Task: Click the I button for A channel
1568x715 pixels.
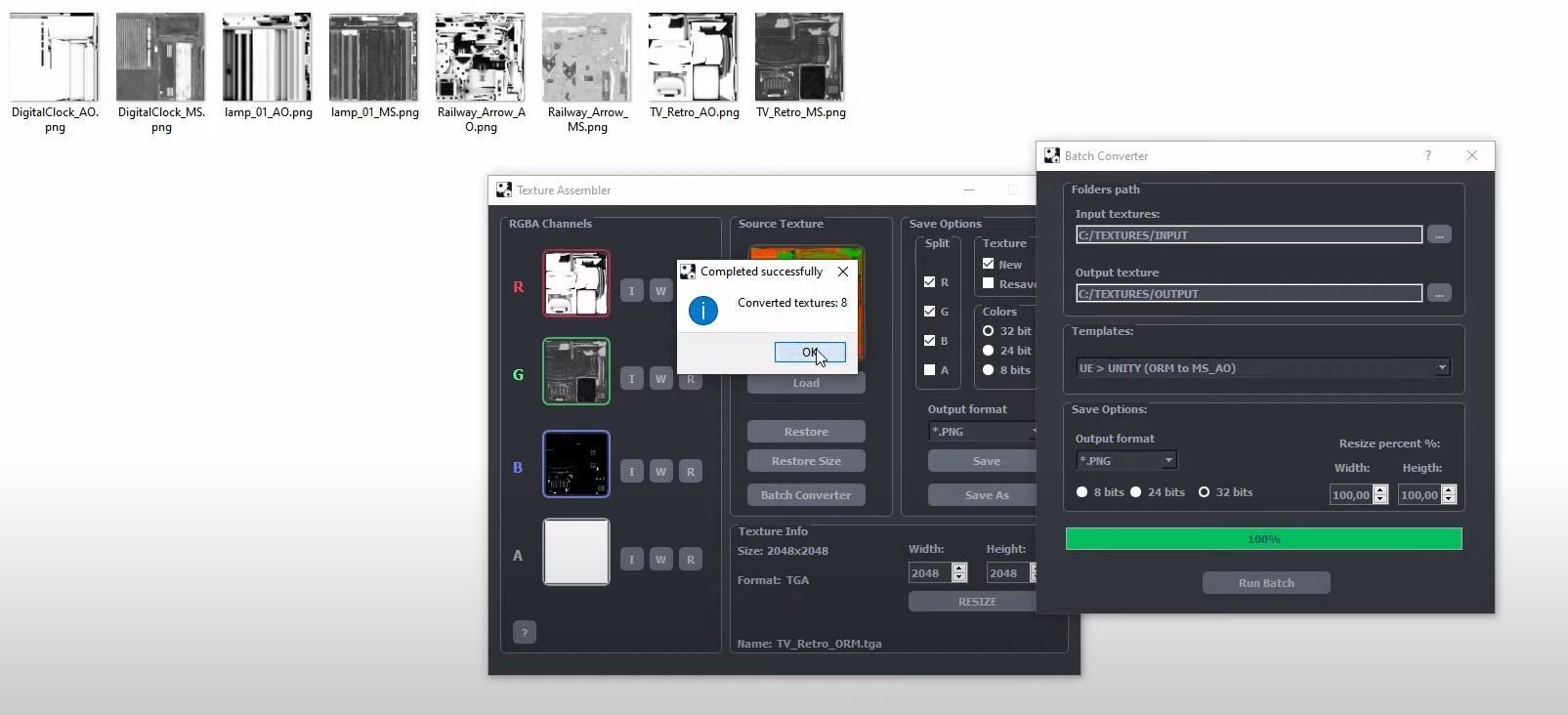Action: coord(631,559)
